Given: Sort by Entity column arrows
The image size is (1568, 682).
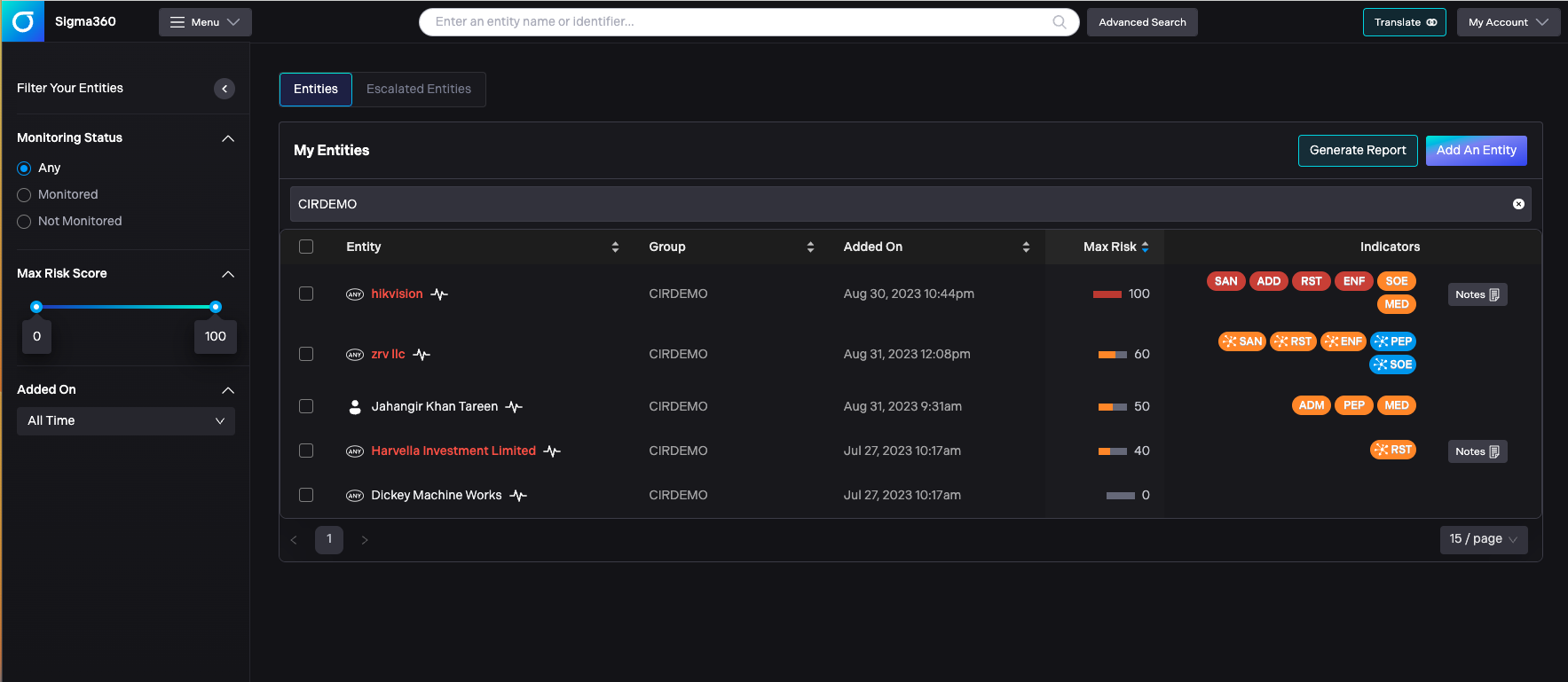Looking at the screenshot, I should pos(615,247).
